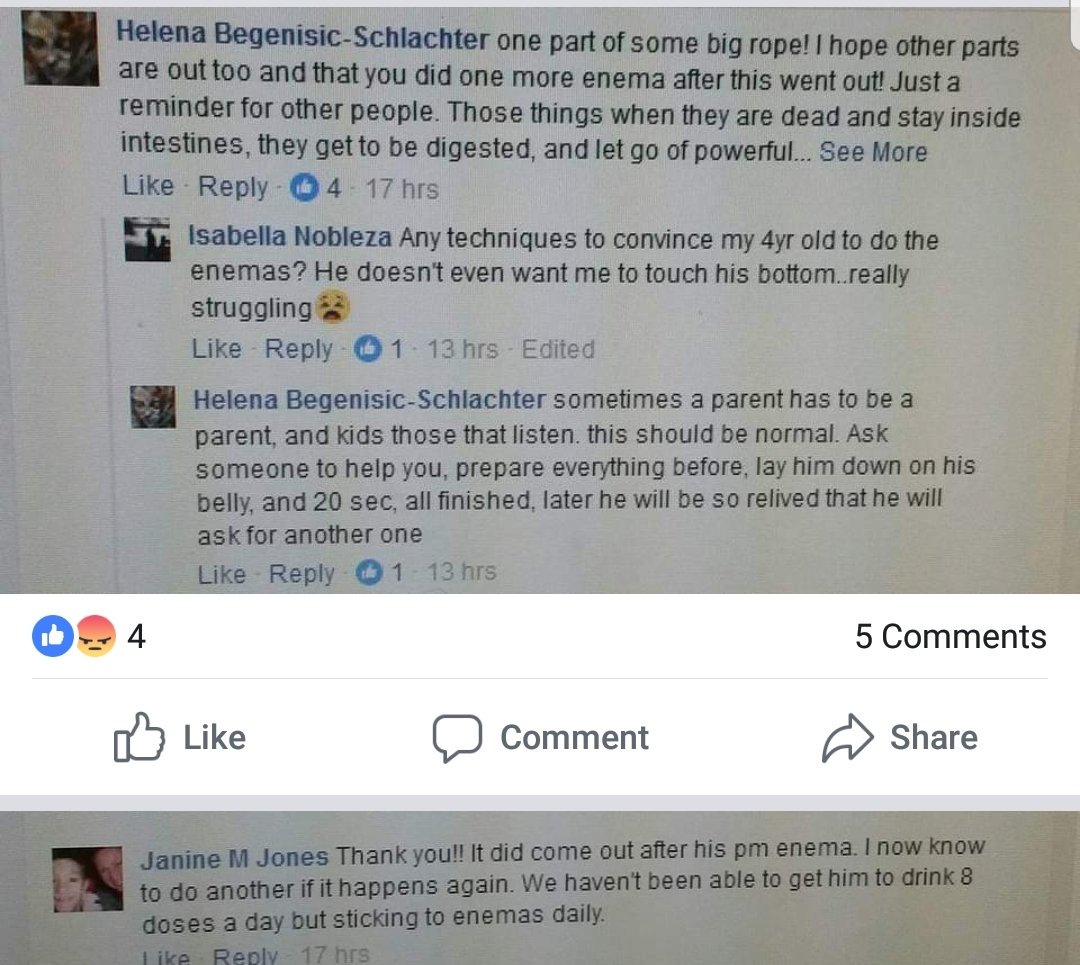Click the like count icon on Helena's first comment
The height and width of the screenshot is (965, 1080).
click(304, 187)
